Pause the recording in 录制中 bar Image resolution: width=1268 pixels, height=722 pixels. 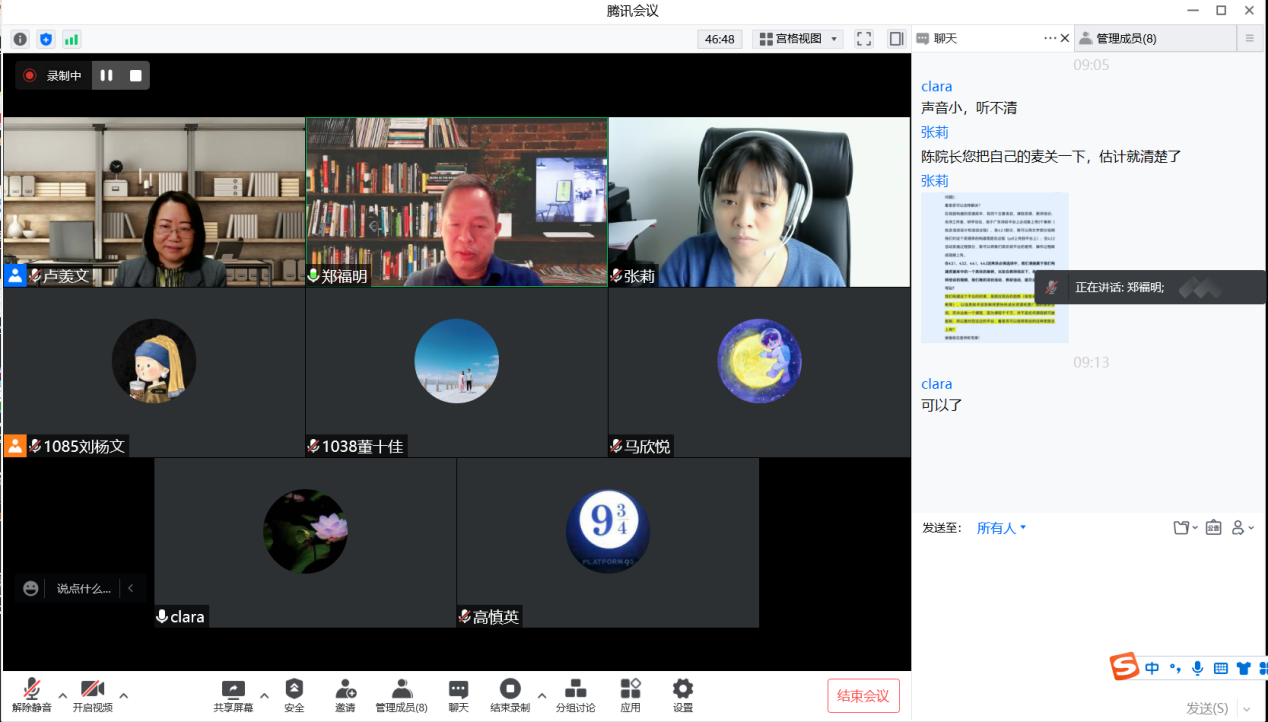coord(107,76)
